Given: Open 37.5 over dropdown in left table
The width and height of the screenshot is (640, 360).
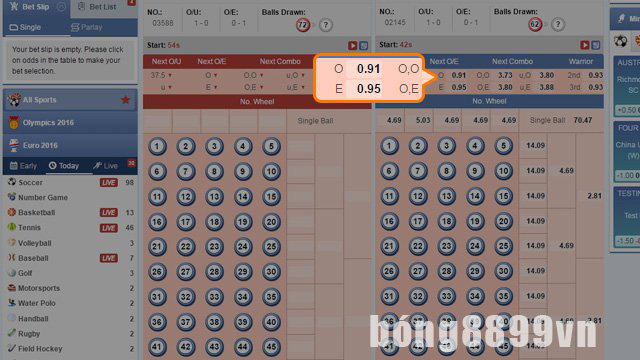Looking at the screenshot, I should click(x=161, y=75).
